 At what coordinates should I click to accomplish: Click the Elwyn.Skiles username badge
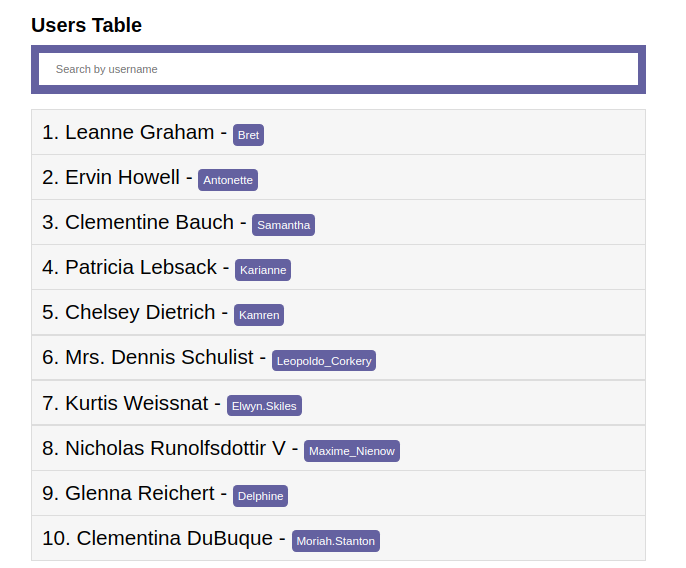264,406
